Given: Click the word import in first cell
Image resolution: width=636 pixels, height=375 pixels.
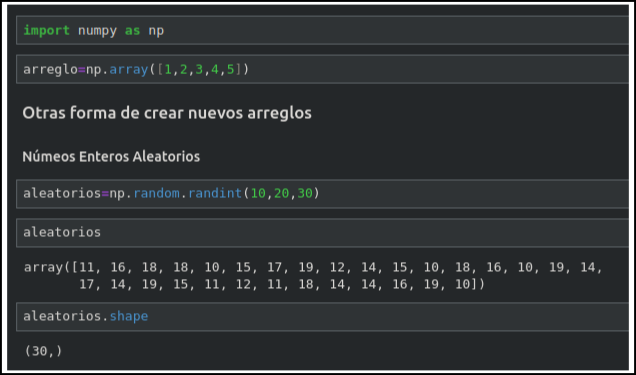Looking at the screenshot, I should (x=47, y=30).
